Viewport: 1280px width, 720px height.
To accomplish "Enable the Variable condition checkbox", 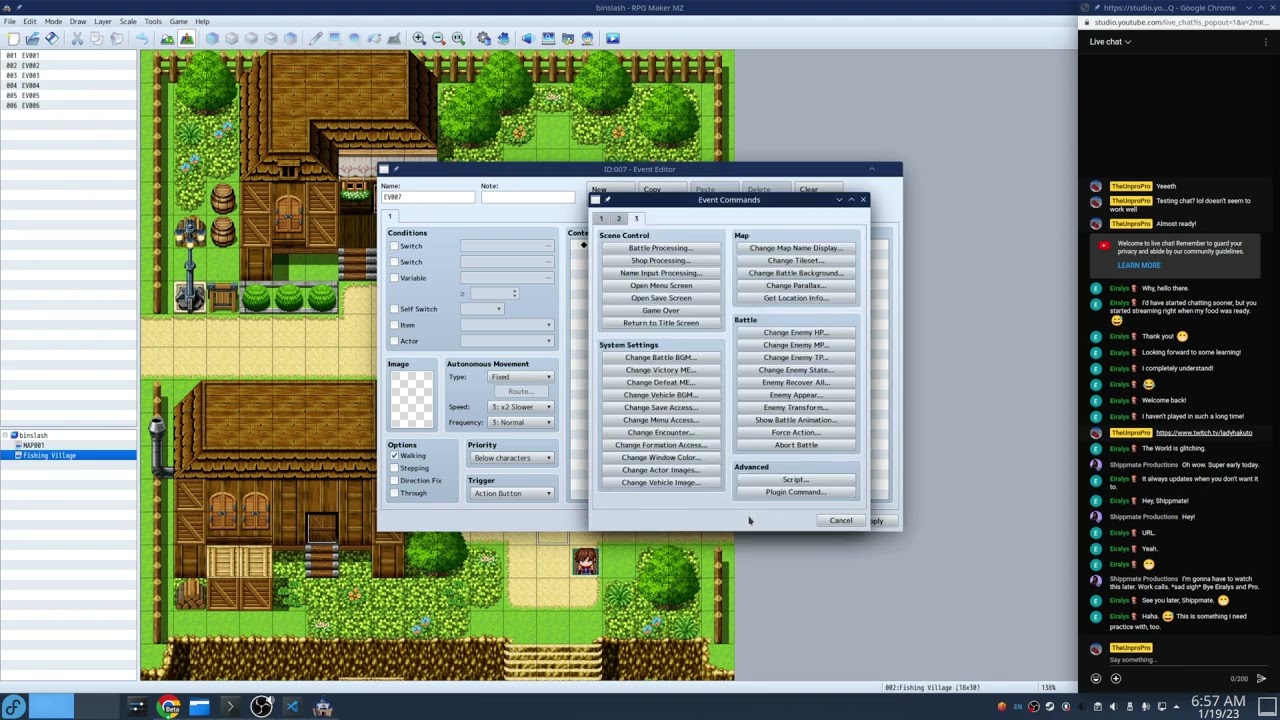I will [394, 278].
